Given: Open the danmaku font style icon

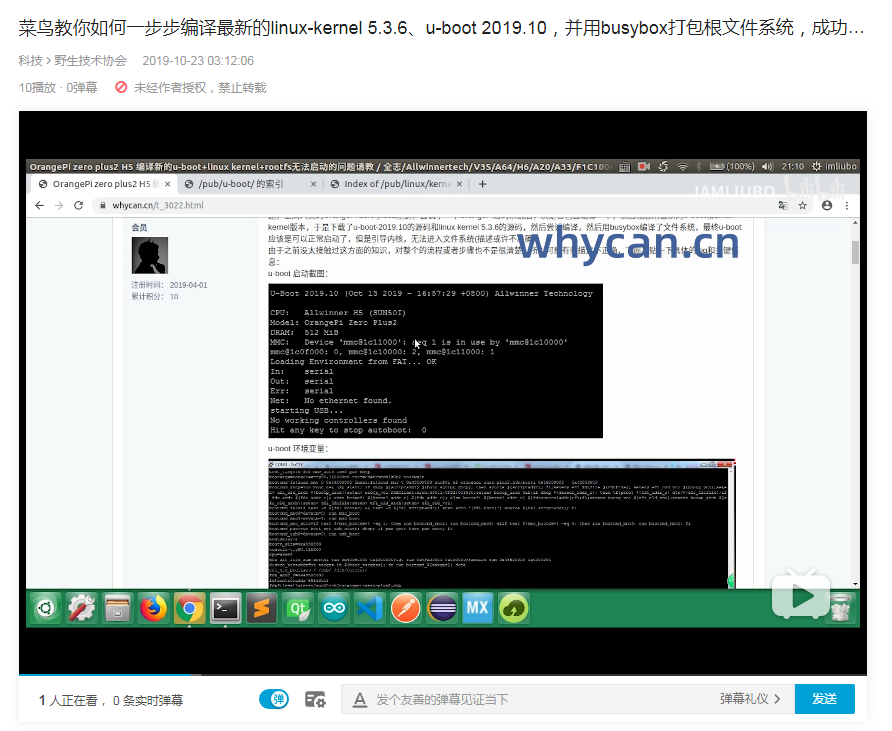Looking at the screenshot, I should [360, 699].
